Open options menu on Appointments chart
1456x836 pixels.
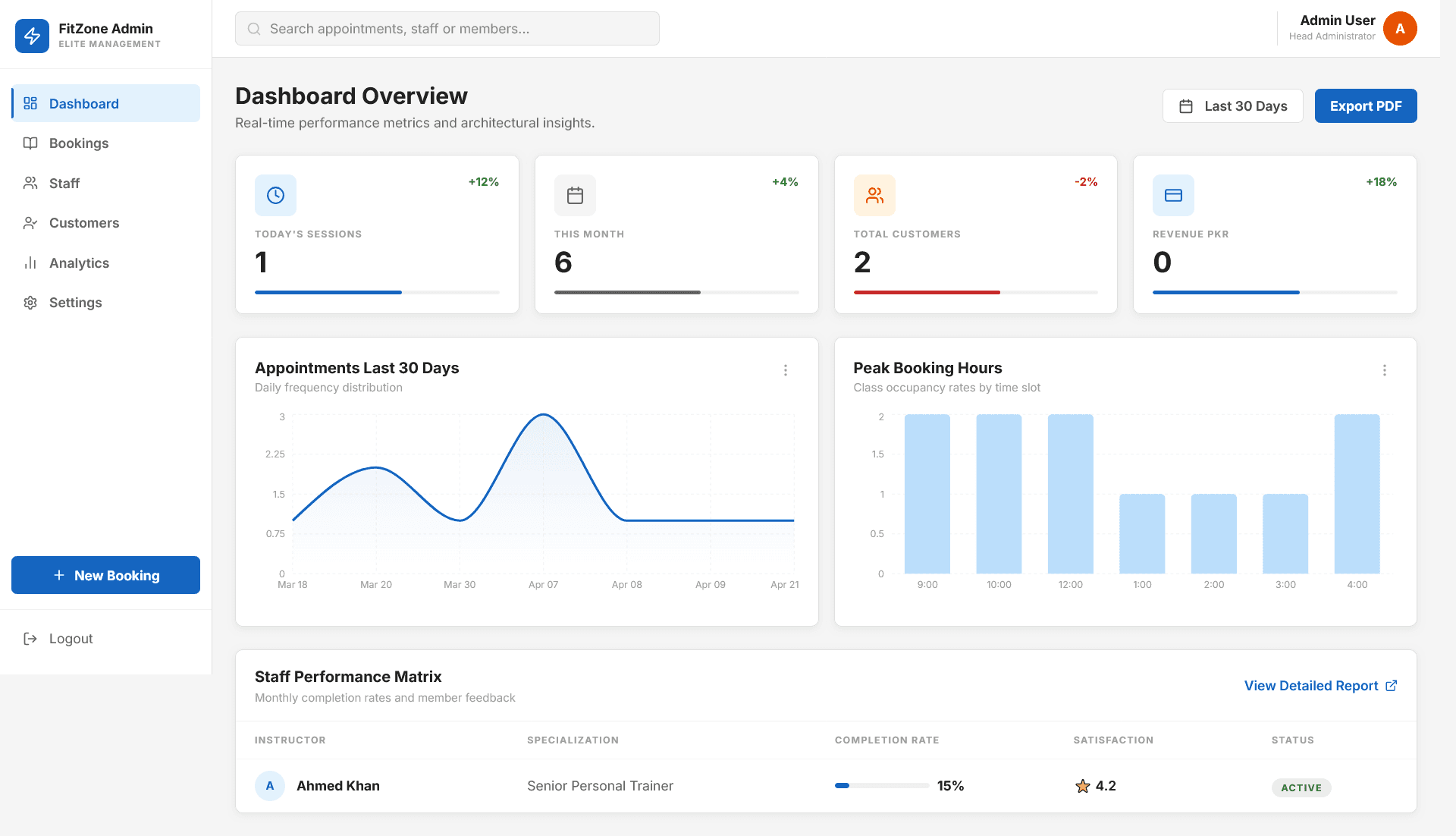[786, 370]
